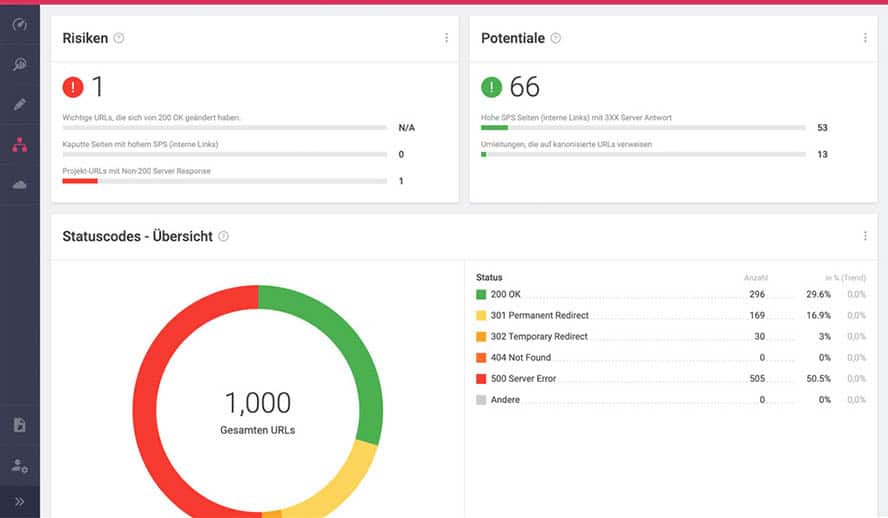Click the help icon next to Potentiale

[x=556, y=38]
